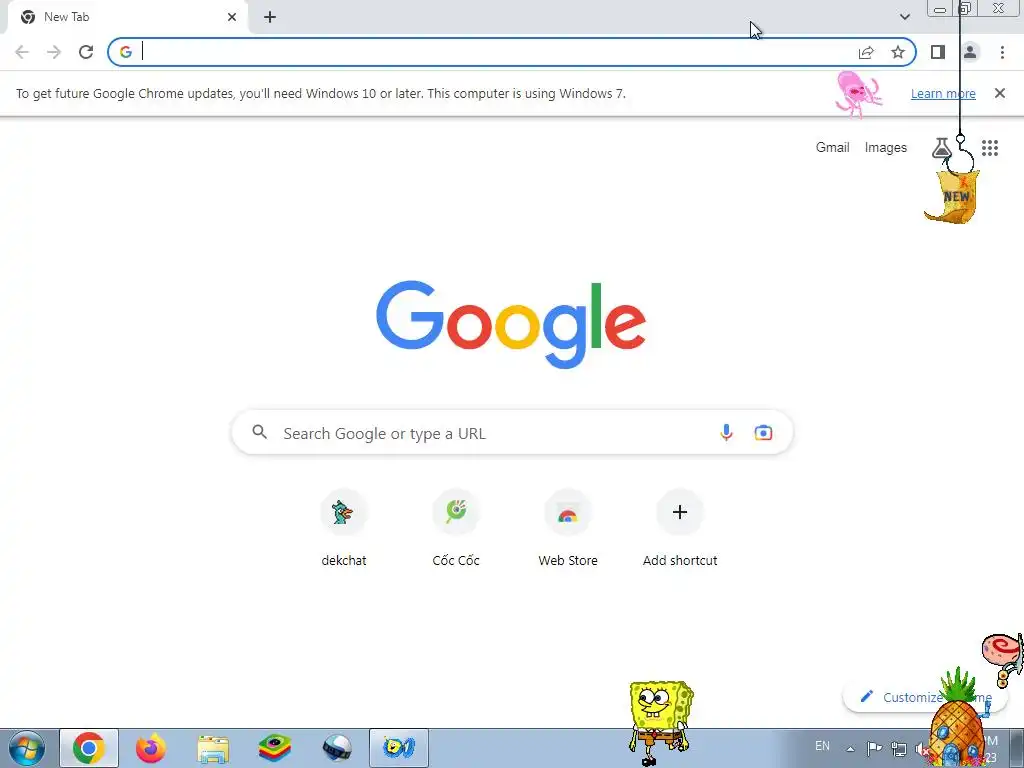Screen dimensions: 1024x768
Task: Open the helmet app in taskbar
Action: pyautogui.click(x=337, y=748)
